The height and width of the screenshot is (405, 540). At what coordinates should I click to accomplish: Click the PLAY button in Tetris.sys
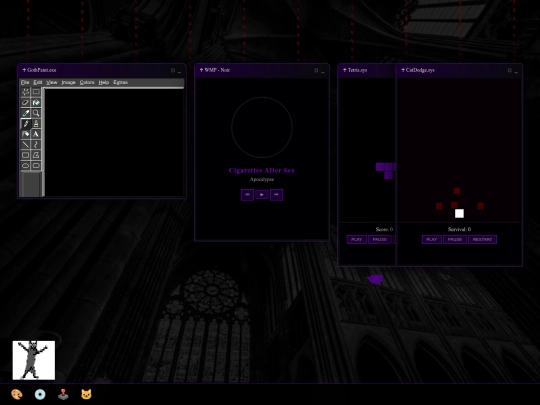pos(356,239)
